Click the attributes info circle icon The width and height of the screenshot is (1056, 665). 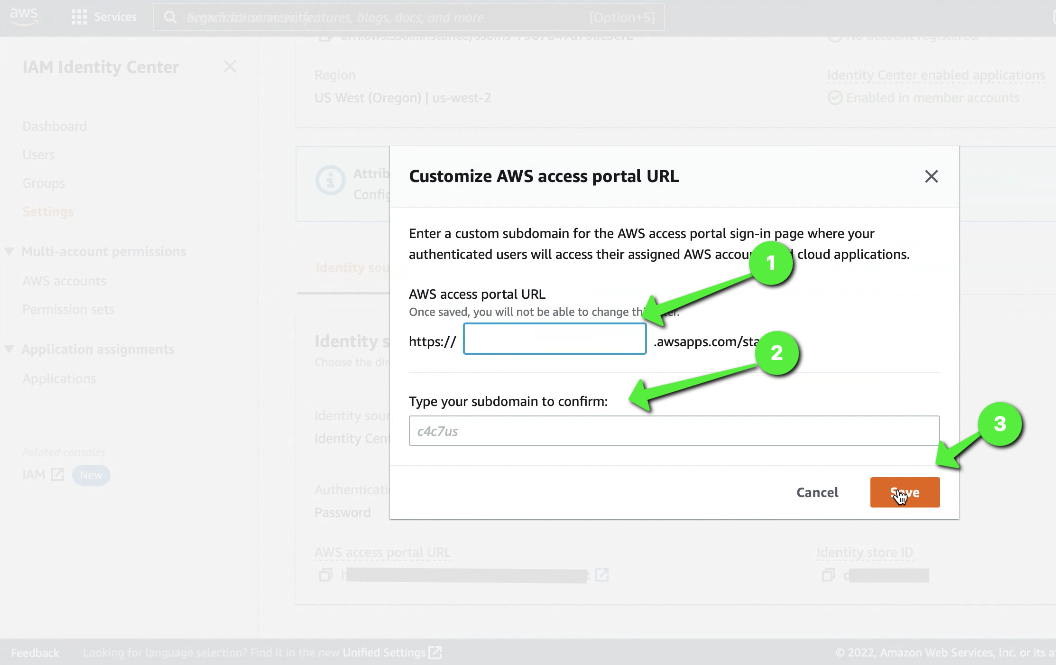tap(330, 181)
